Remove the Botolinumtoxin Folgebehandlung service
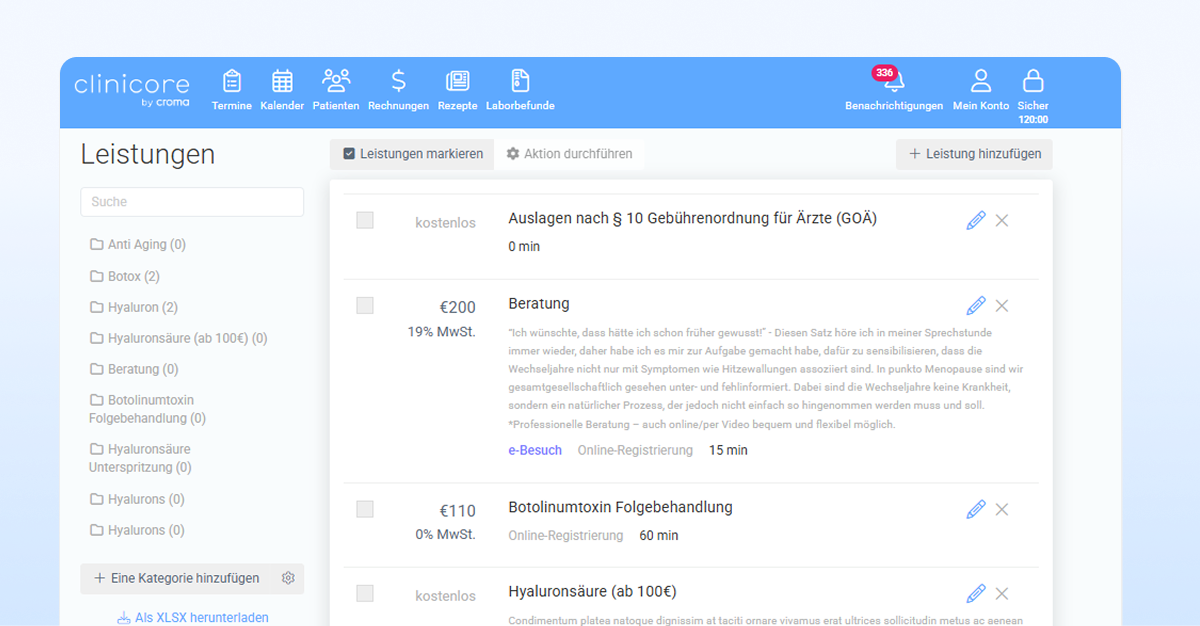 point(1002,509)
